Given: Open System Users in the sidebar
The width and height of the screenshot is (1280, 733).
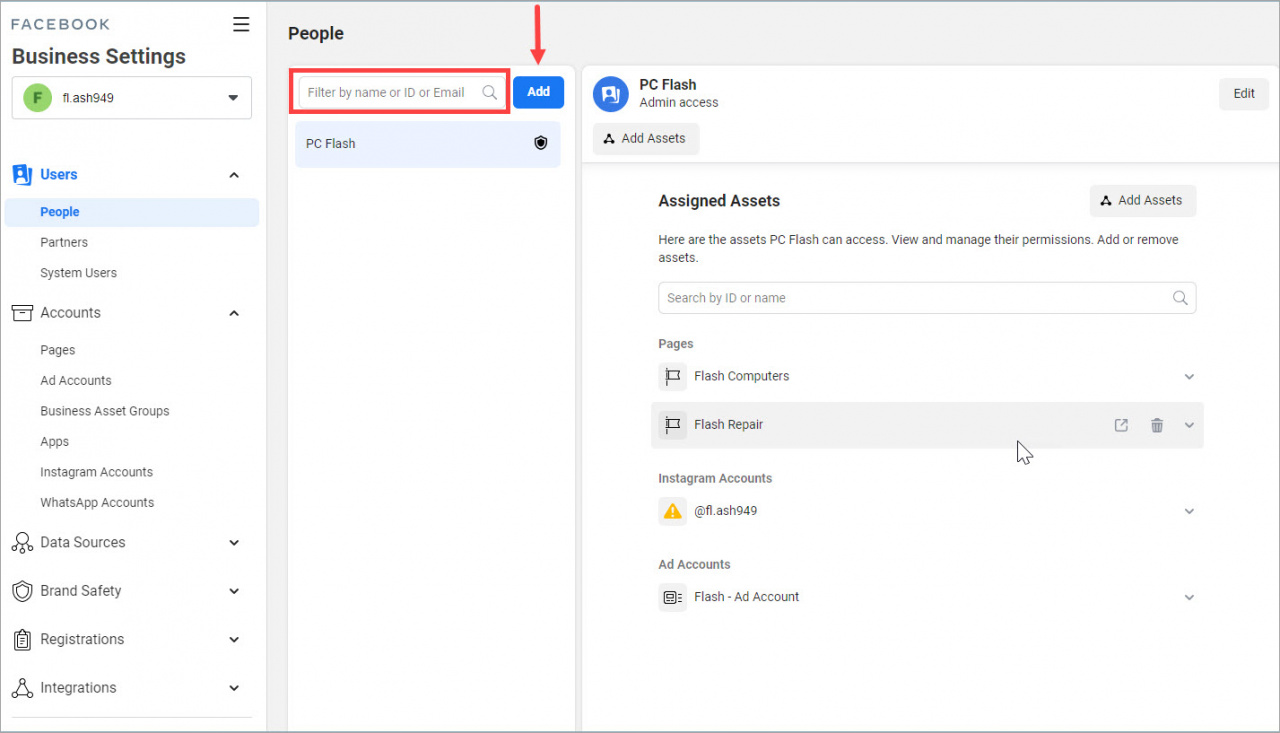Looking at the screenshot, I should 78,273.
